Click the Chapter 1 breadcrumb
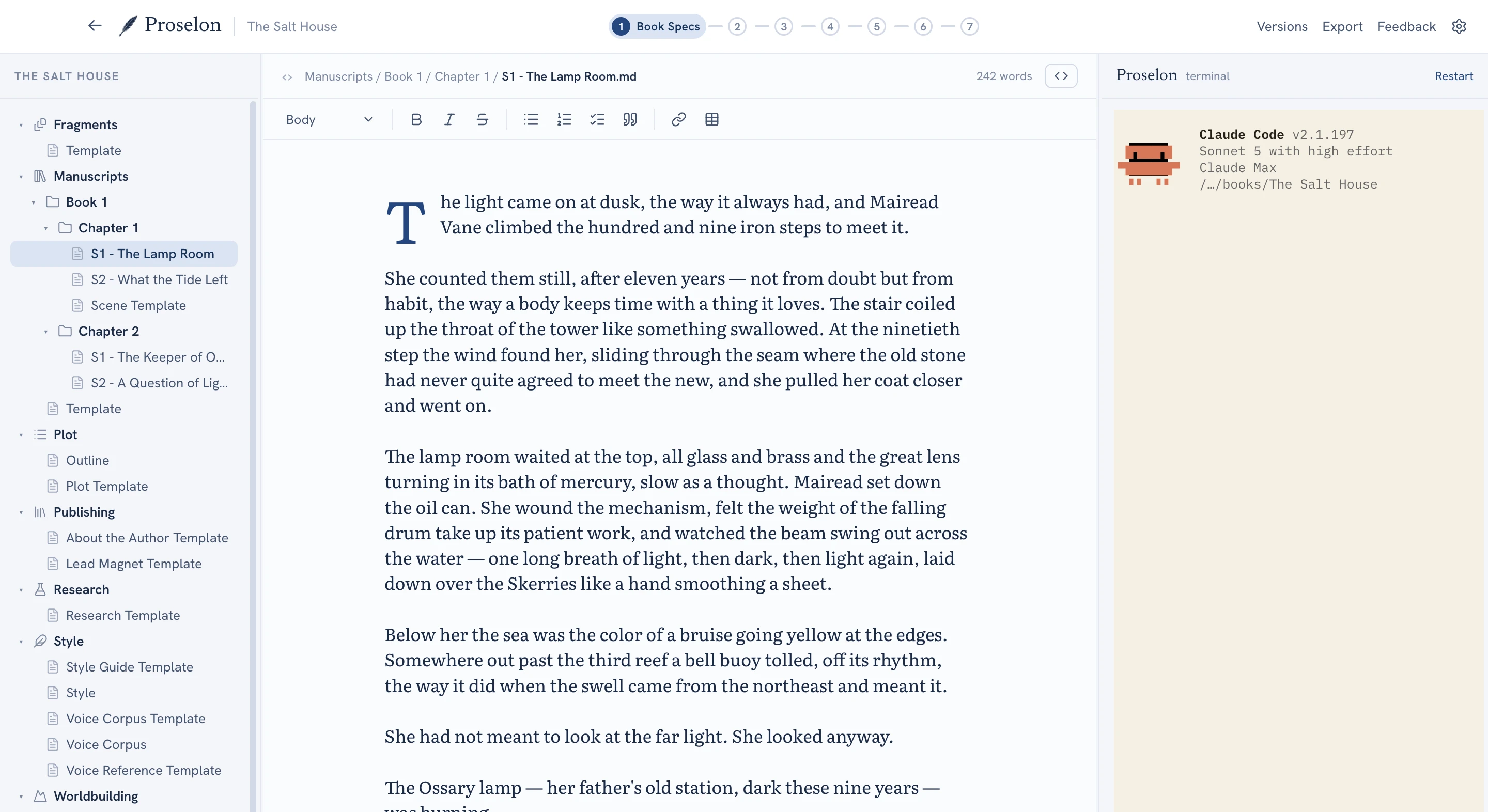The image size is (1488, 812). coord(461,76)
